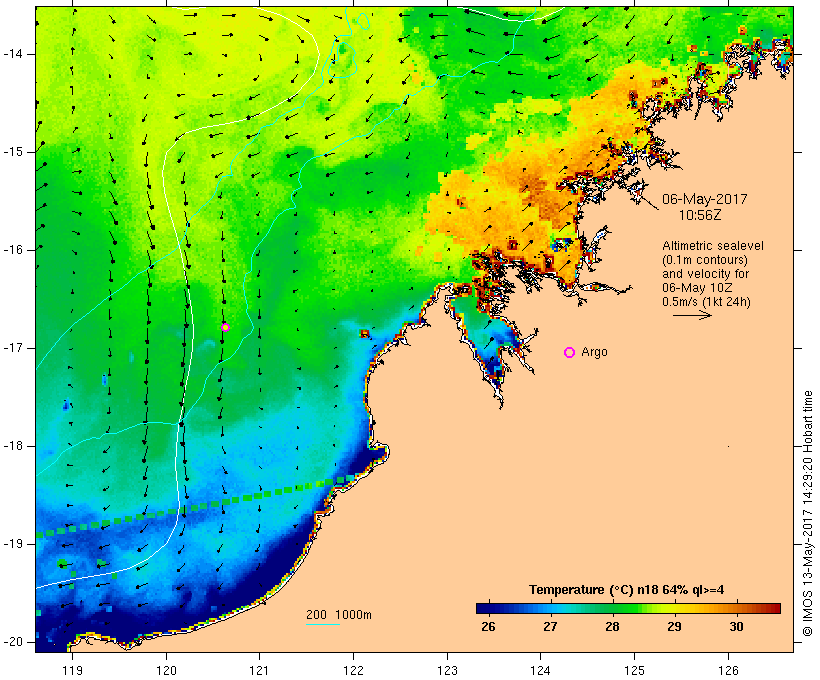
Task: Click the 06-May-2017 date label
Action: click(704, 199)
